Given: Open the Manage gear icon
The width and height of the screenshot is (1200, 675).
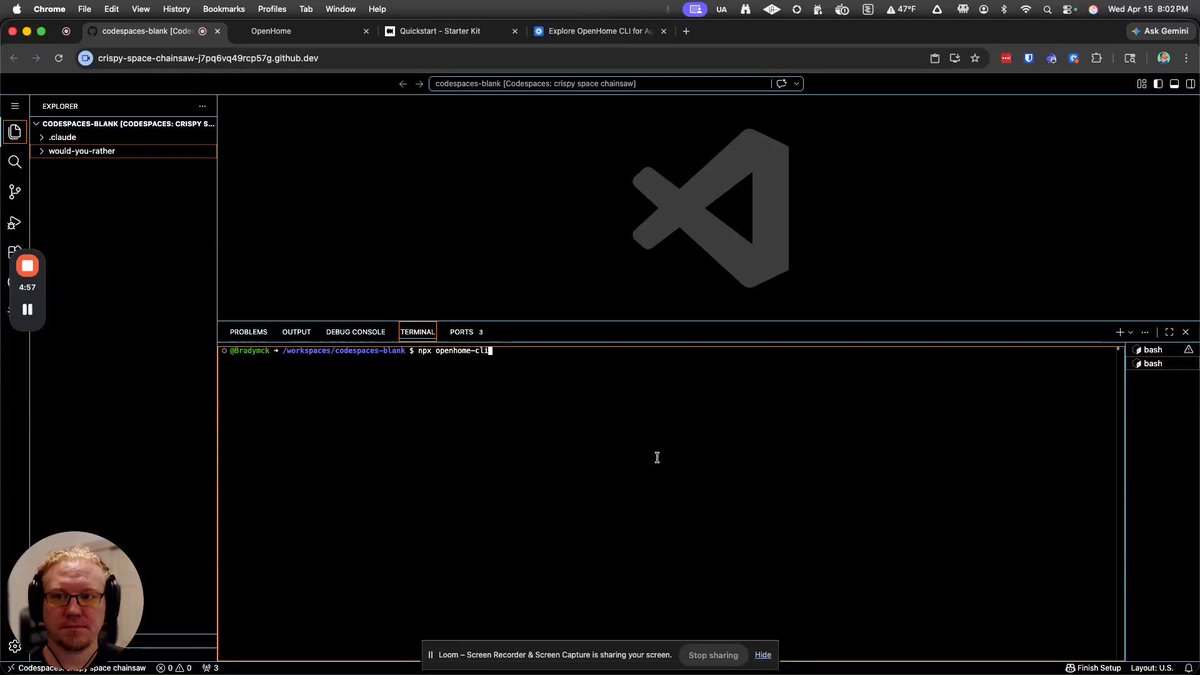Looking at the screenshot, I should (x=14, y=646).
